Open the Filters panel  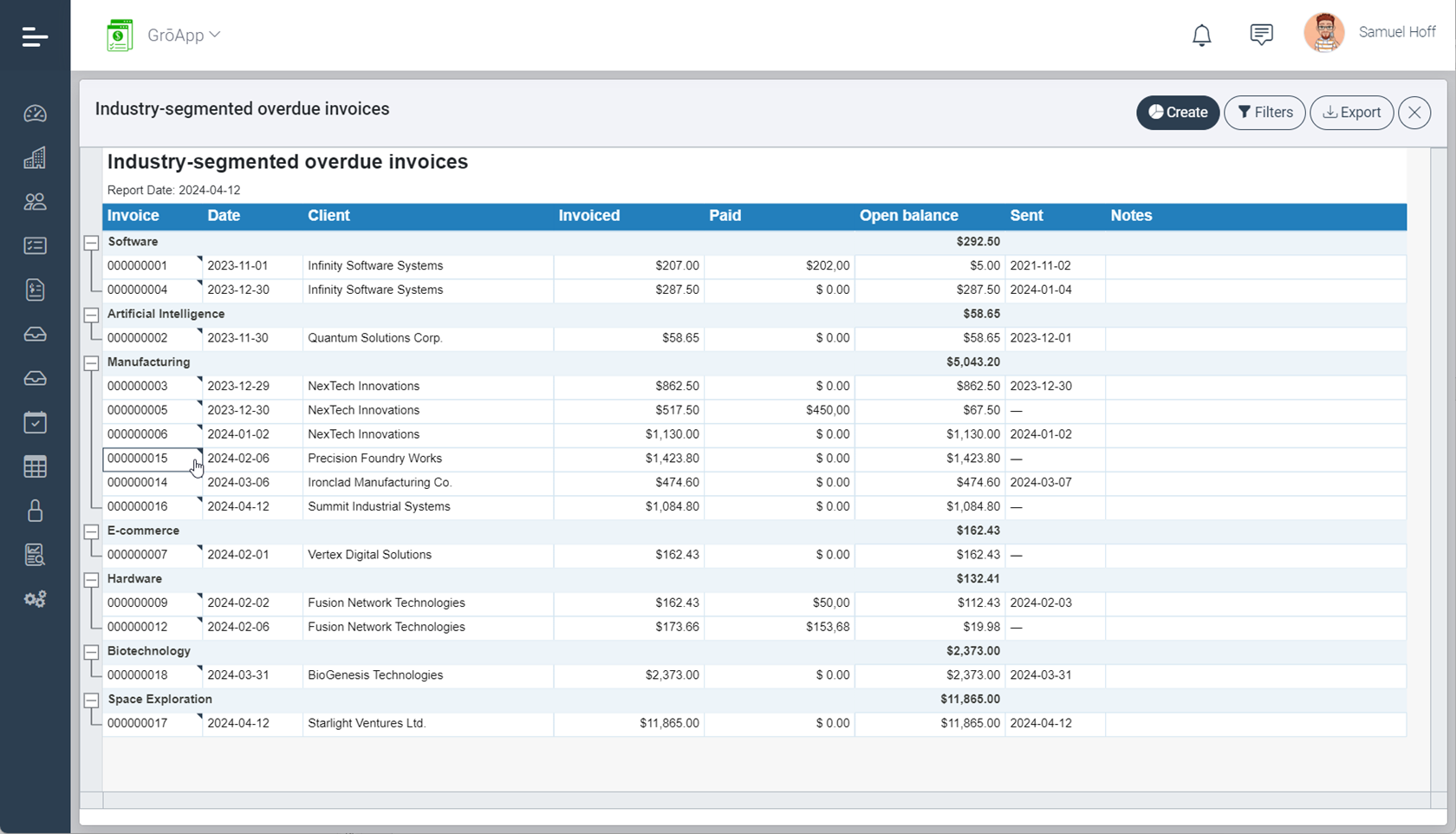(x=1264, y=112)
